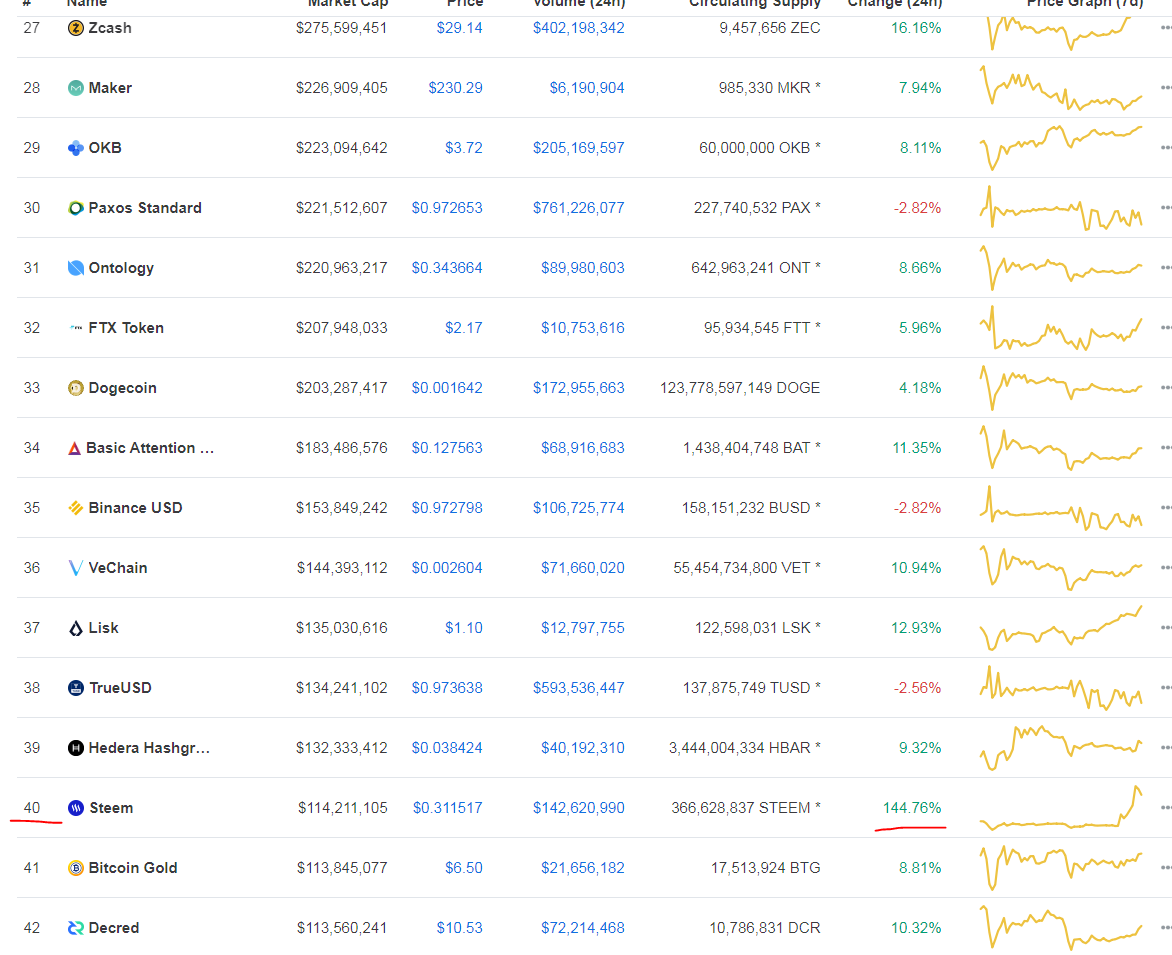
Task: Click the Maker coin logo icon
Action: click(x=75, y=88)
